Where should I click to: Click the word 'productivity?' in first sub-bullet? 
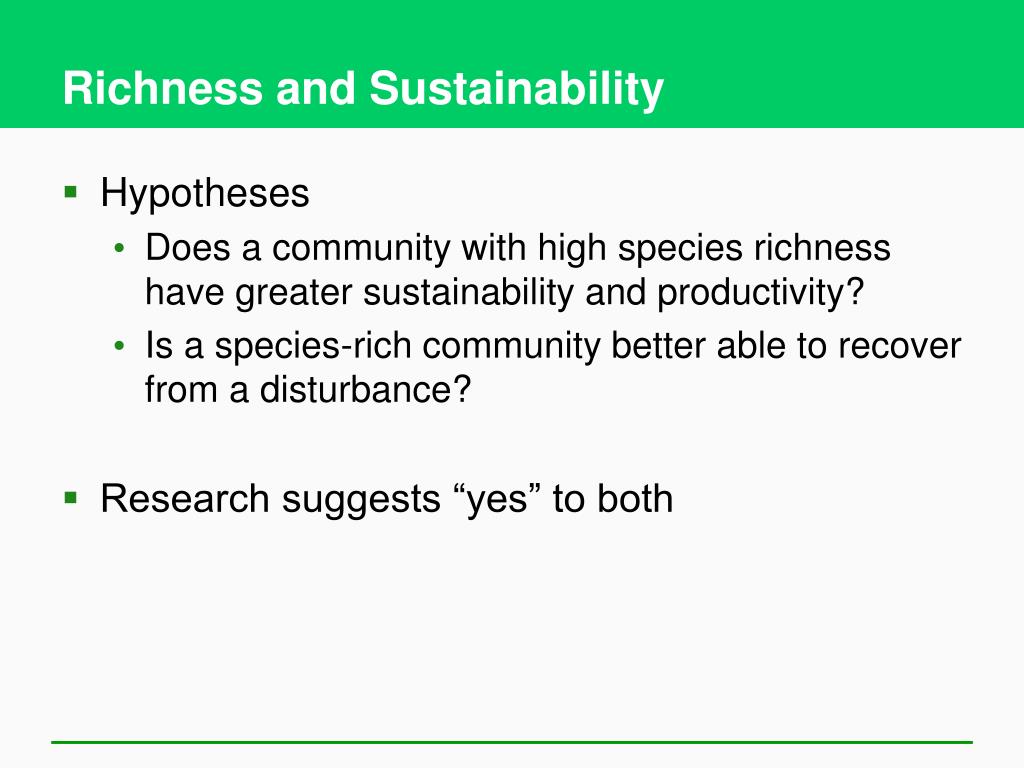pyautogui.click(x=760, y=293)
